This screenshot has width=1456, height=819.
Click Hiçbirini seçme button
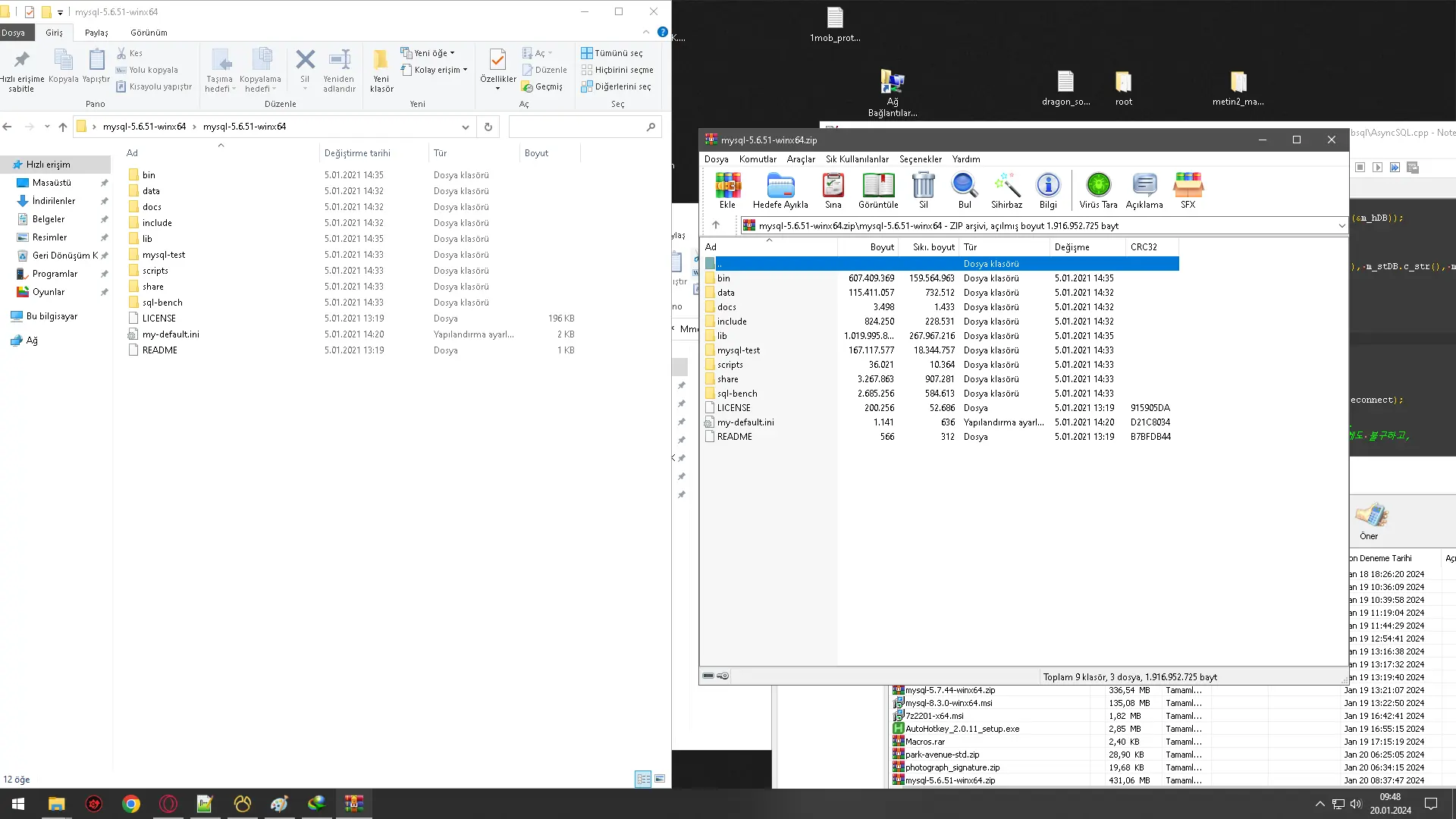(x=617, y=70)
